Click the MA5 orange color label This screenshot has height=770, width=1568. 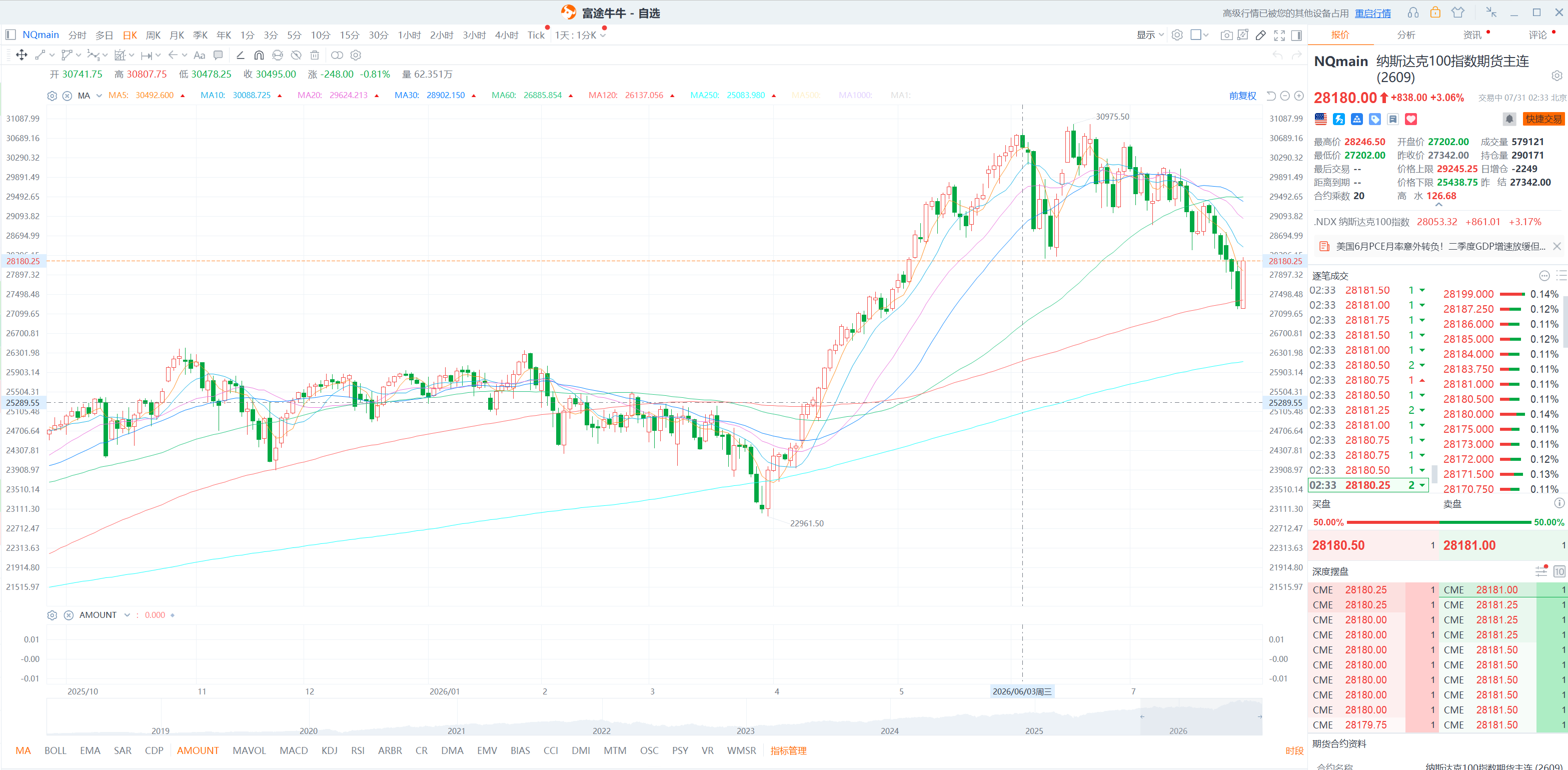118,96
